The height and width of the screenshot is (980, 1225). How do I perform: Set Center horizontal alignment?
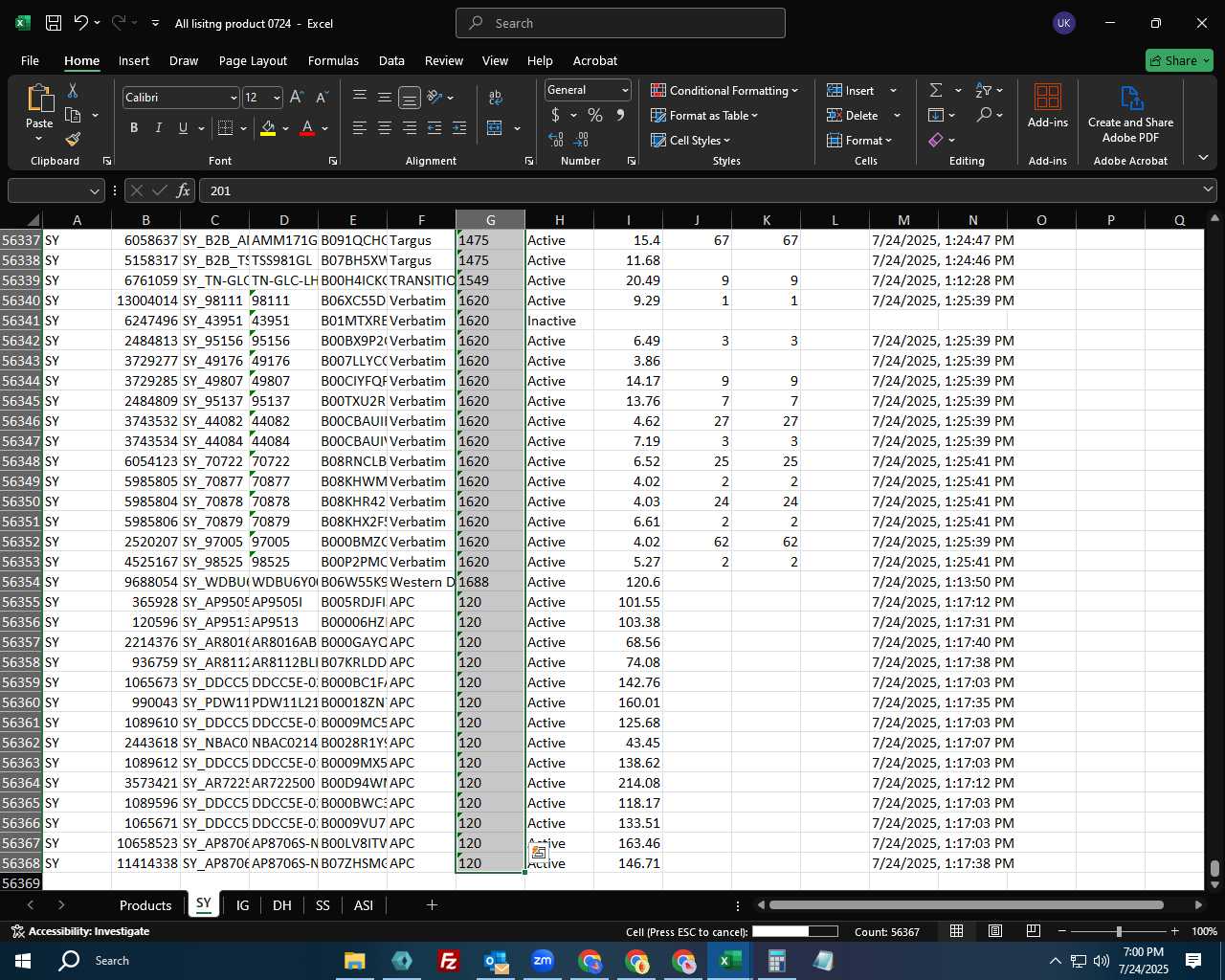[385, 128]
